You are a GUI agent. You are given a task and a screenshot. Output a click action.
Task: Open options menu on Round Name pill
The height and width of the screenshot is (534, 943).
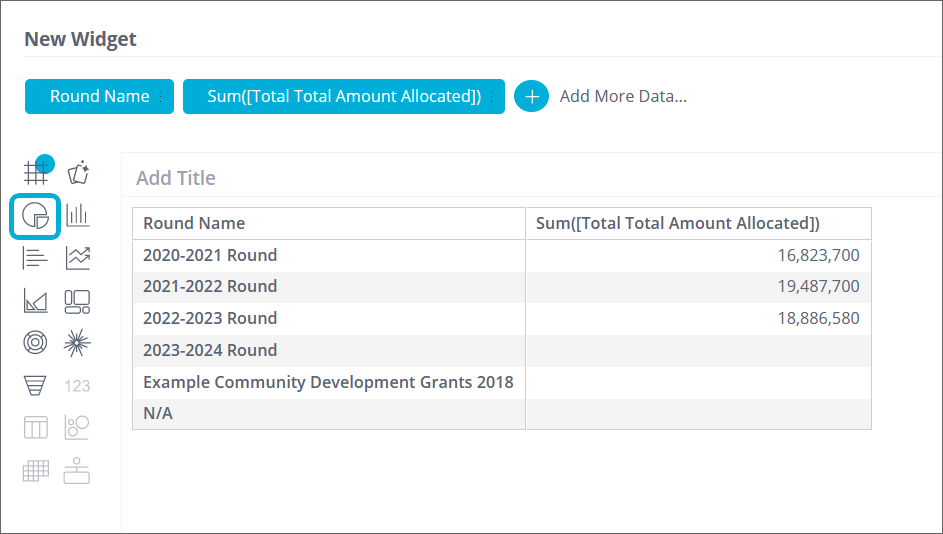(x=161, y=97)
